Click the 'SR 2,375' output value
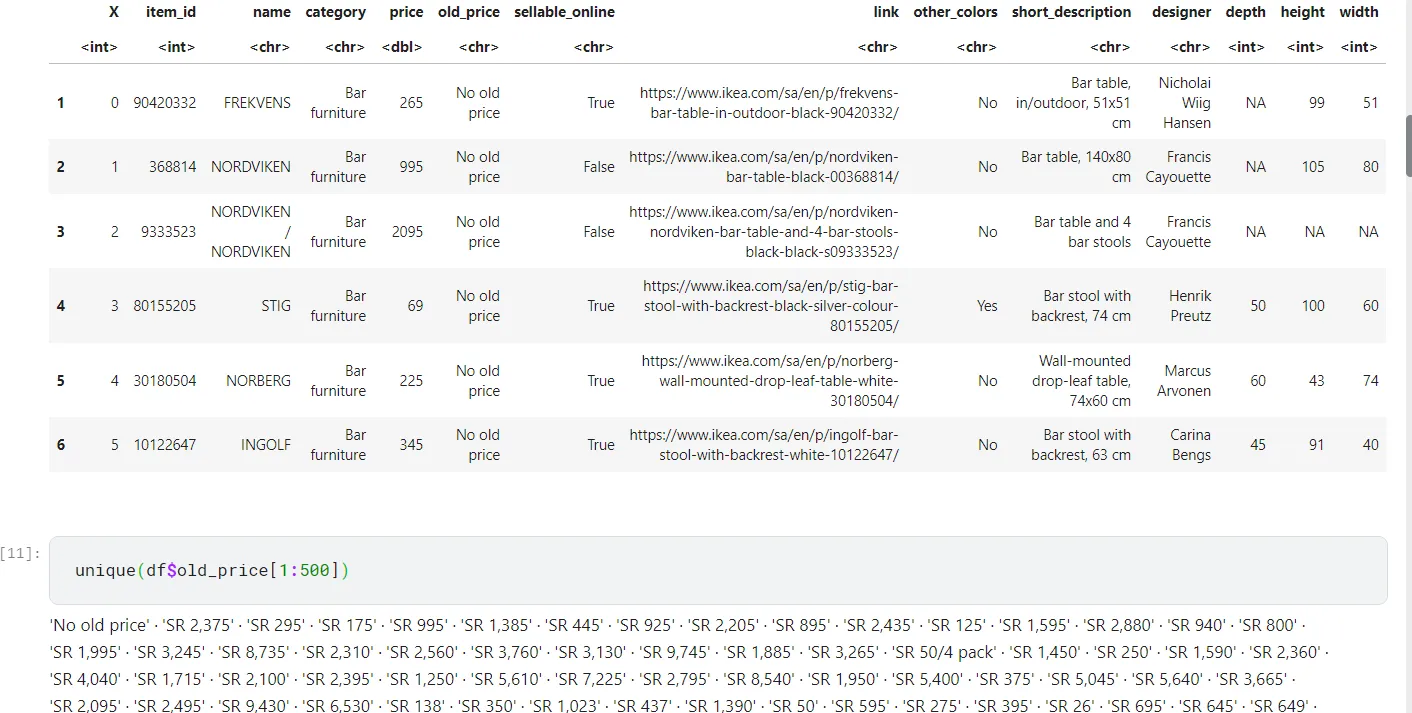1412x713 pixels. 196,625
